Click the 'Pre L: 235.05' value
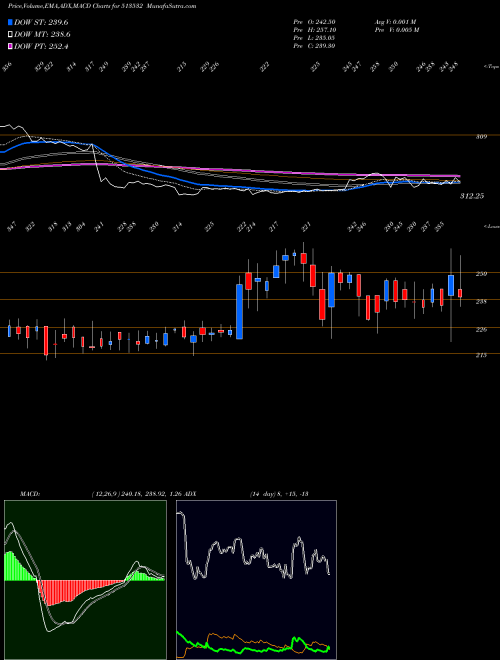Image resolution: width=500 pixels, height=660 pixels. point(314,37)
